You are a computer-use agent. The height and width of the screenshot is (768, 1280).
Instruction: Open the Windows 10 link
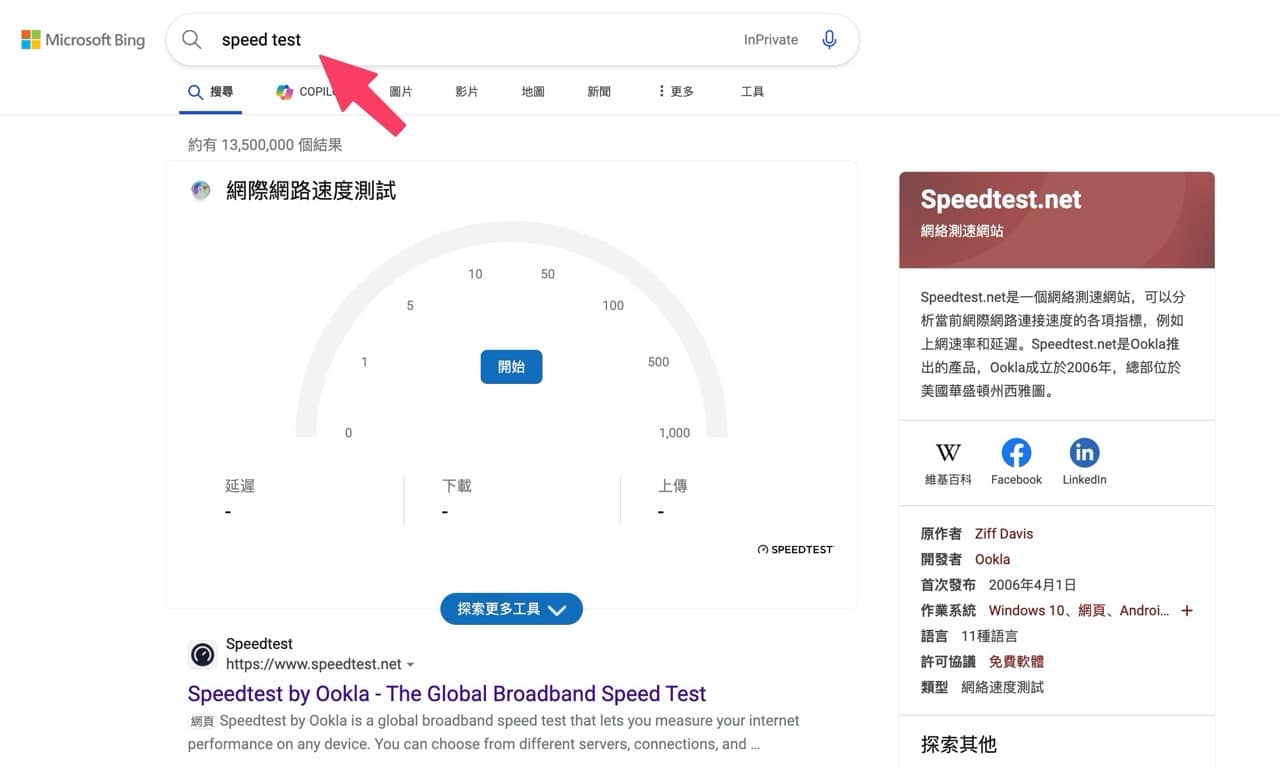point(1027,610)
